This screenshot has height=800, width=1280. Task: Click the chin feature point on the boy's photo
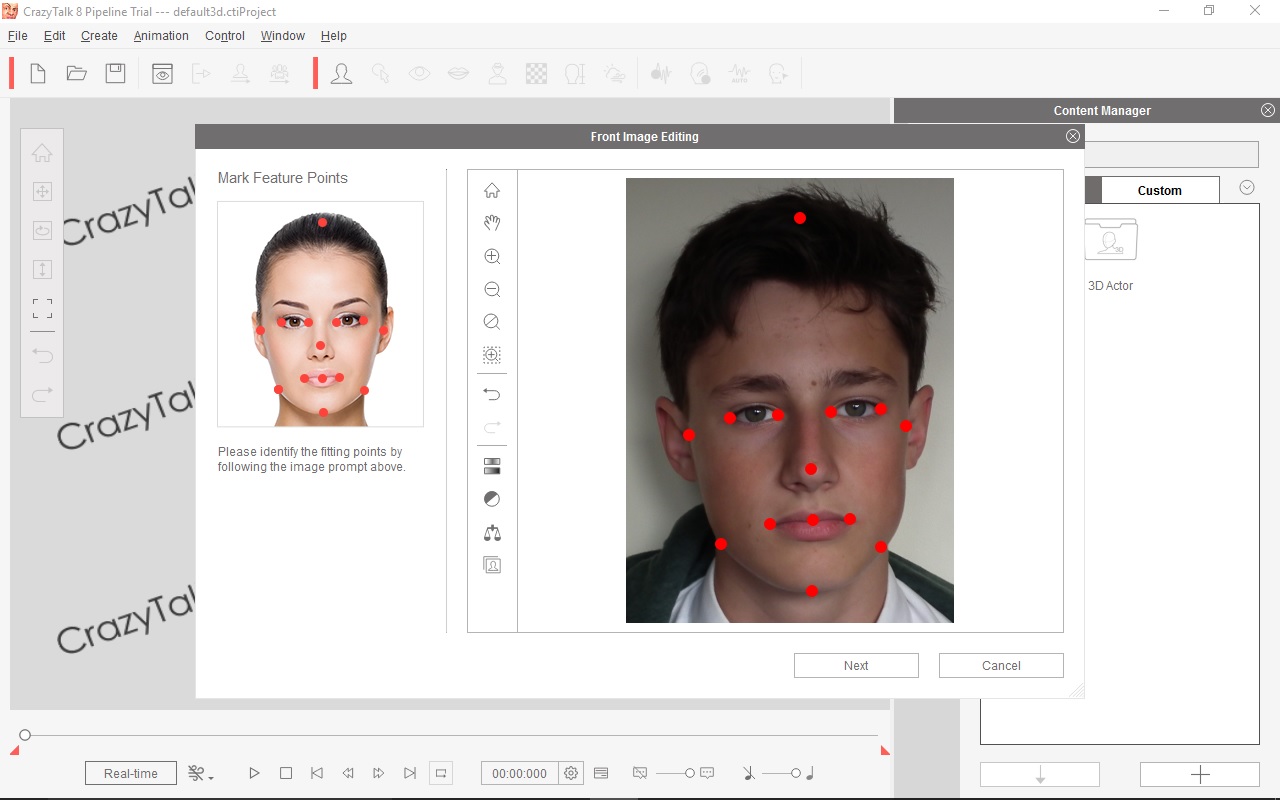point(812,591)
